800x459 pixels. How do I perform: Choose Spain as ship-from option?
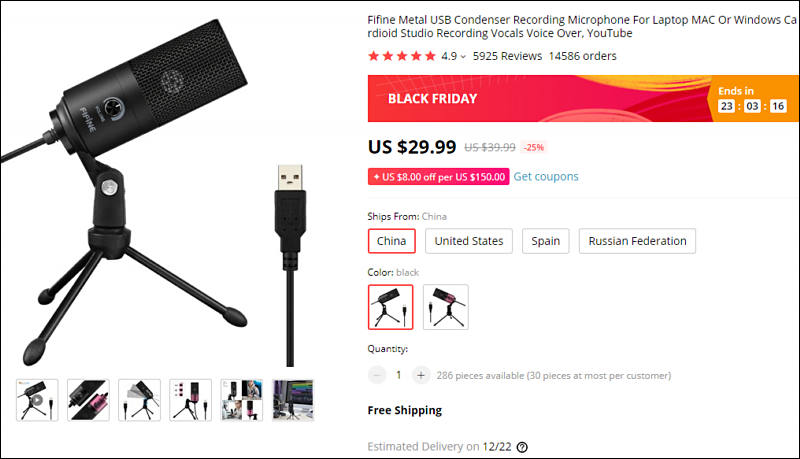(x=545, y=241)
